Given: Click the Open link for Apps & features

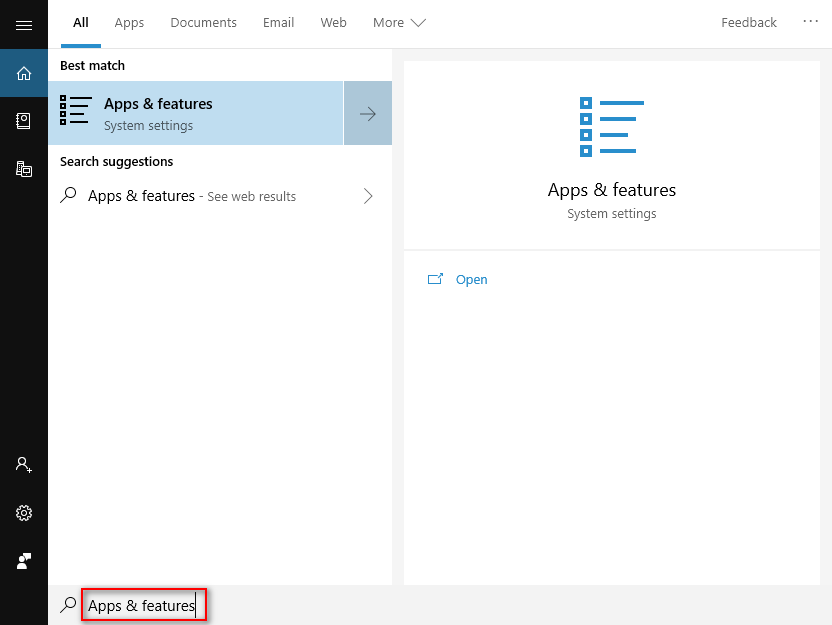Looking at the screenshot, I should pos(471,280).
